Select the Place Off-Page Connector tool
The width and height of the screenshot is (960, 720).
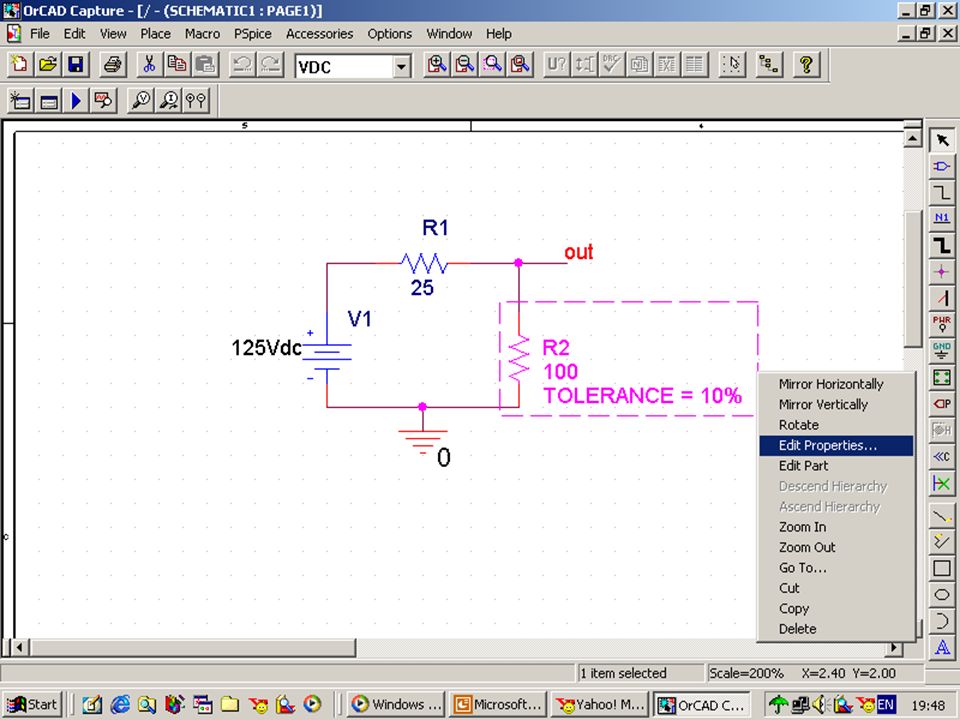(x=942, y=457)
